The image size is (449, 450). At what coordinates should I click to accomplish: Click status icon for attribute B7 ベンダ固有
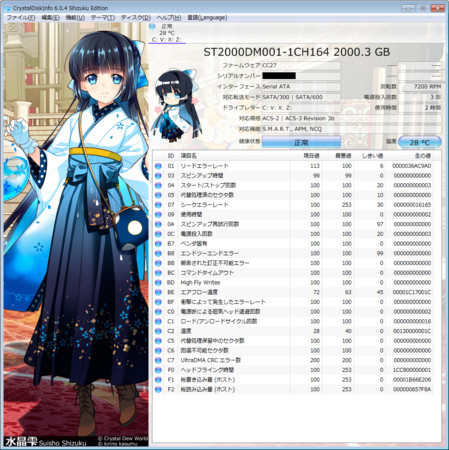[x=158, y=243]
